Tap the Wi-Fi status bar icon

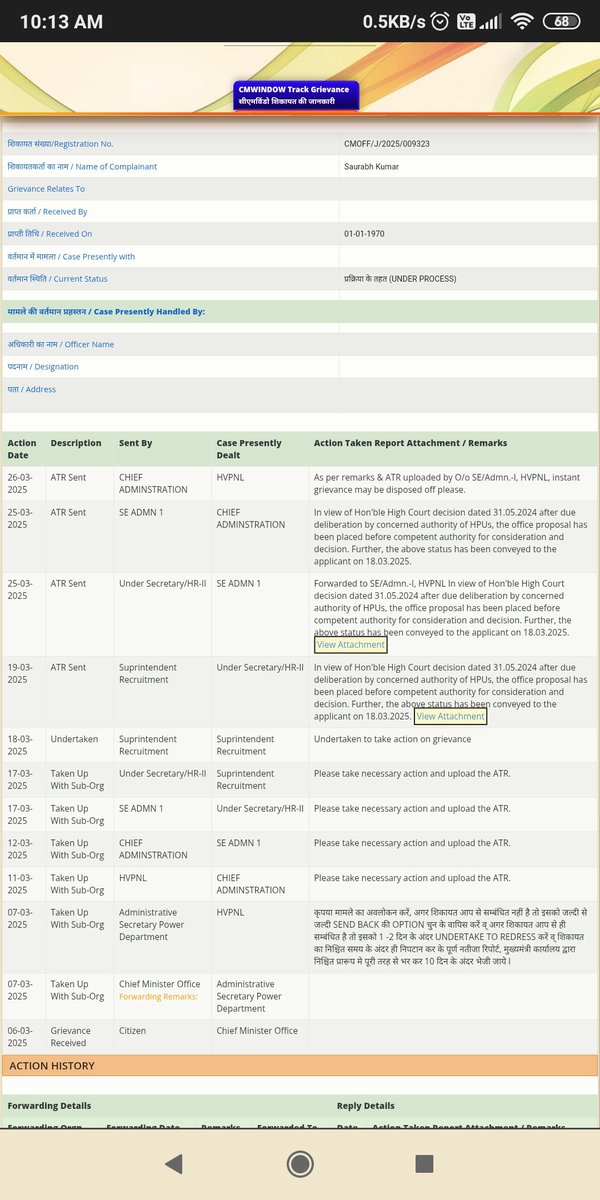tap(521, 21)
